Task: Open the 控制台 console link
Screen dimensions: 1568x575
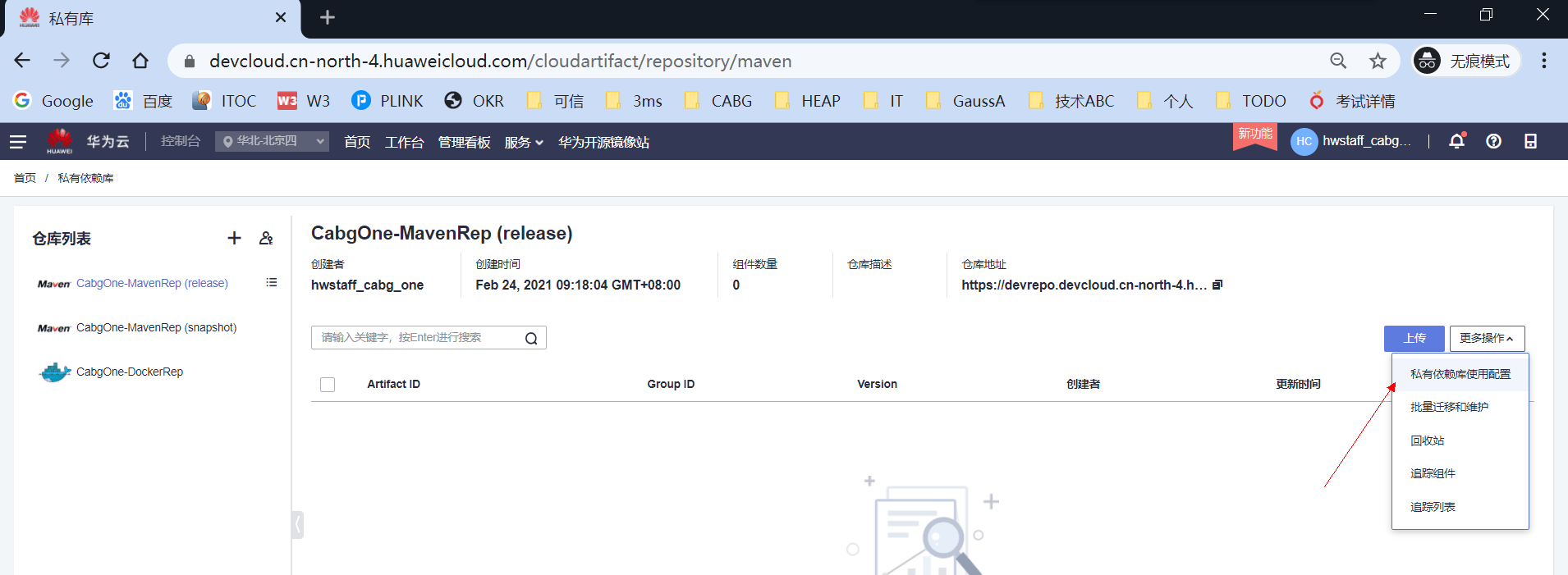Action: pyautogui.click(x=181, y=141)
